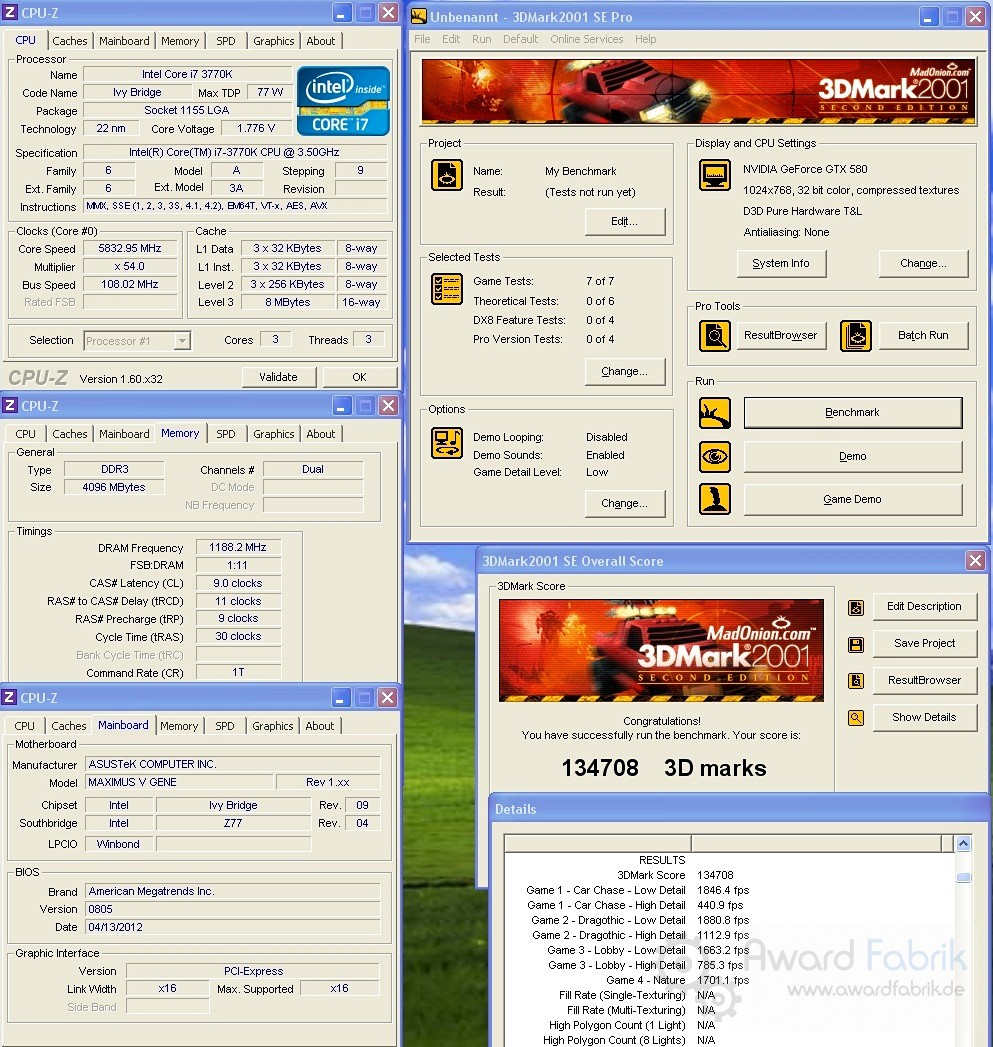Click the ResultBrowser button in Pro Tools
The width and height of the screenshot is (993, 1047).
click(x=781, y=335)
